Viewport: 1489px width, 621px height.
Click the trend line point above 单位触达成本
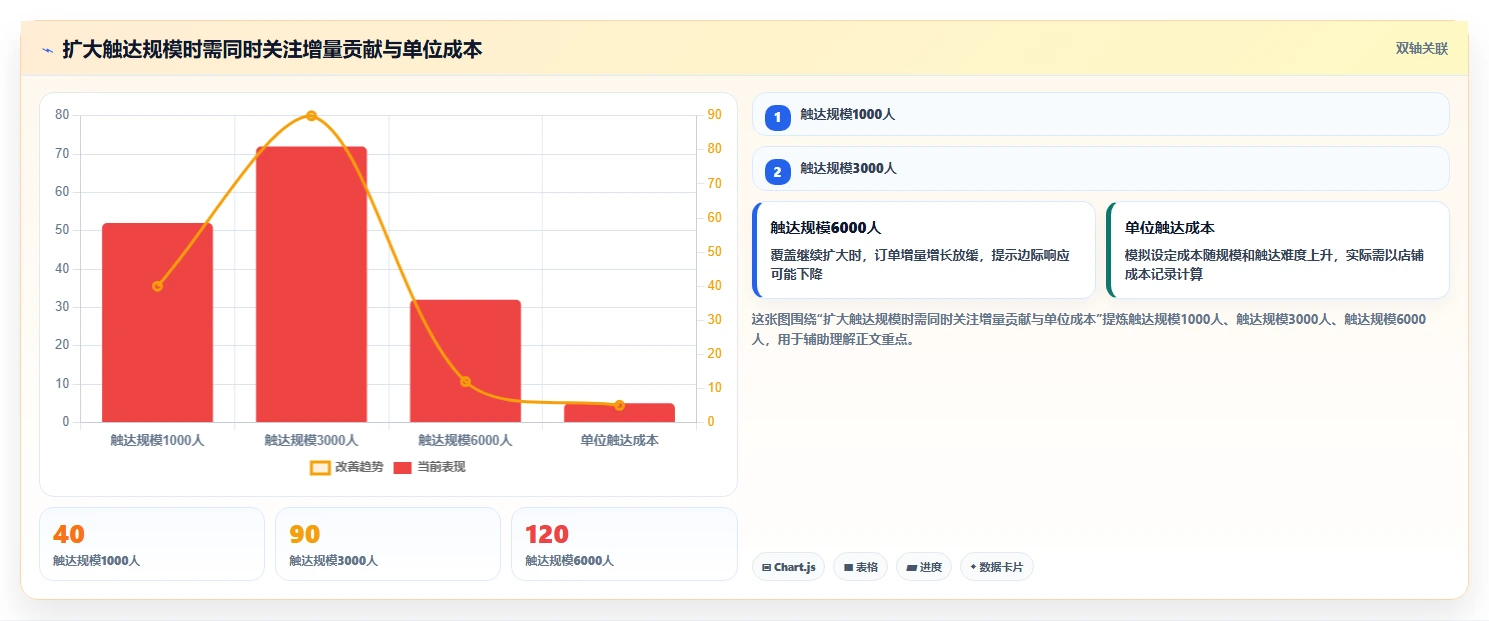[x=619, y=405]
